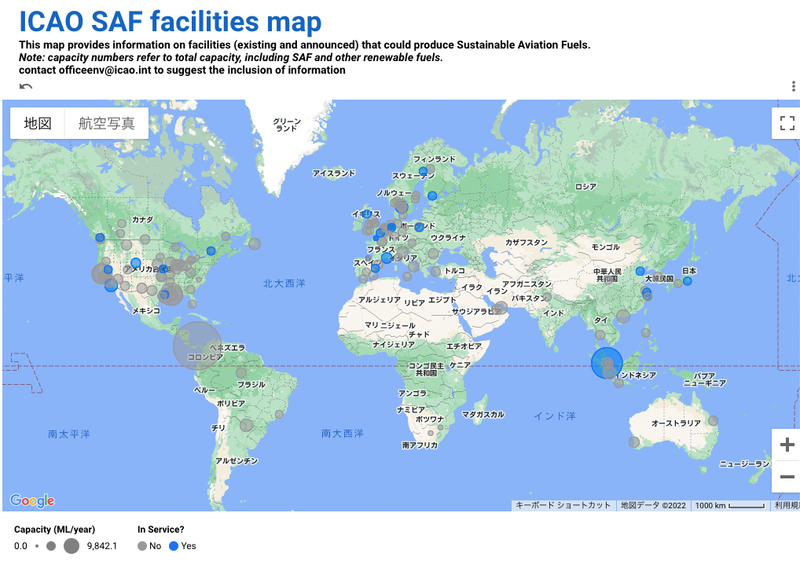Click the マダガスカル label

(483, 414)
